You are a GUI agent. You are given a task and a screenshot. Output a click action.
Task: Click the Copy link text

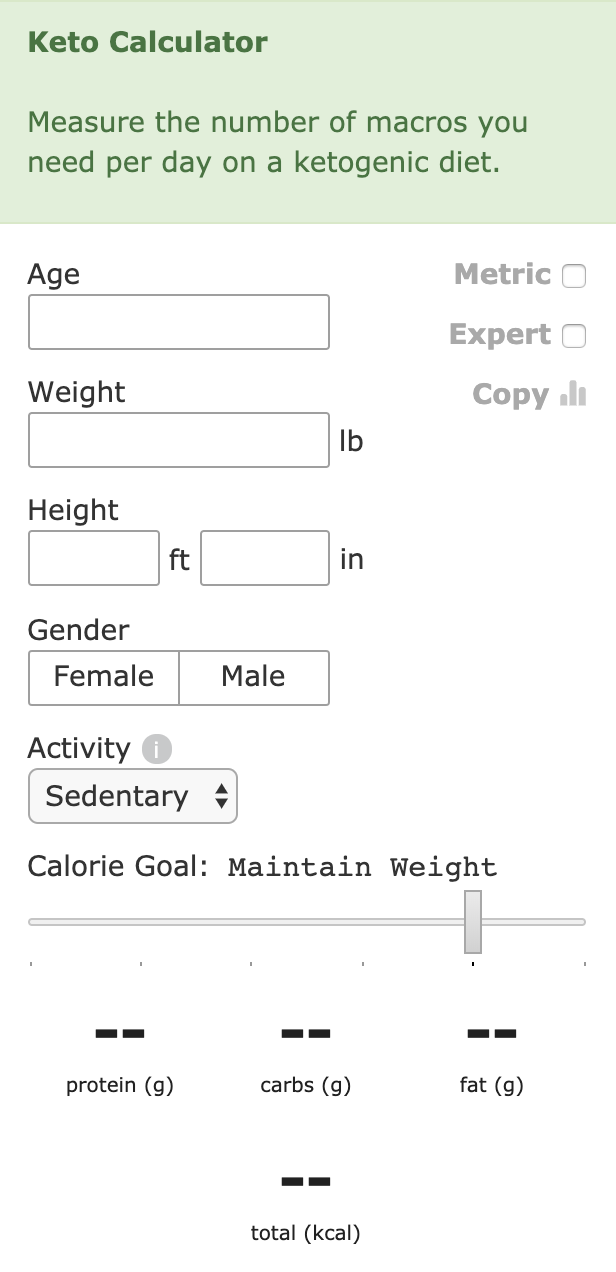[x=511, y=394]
